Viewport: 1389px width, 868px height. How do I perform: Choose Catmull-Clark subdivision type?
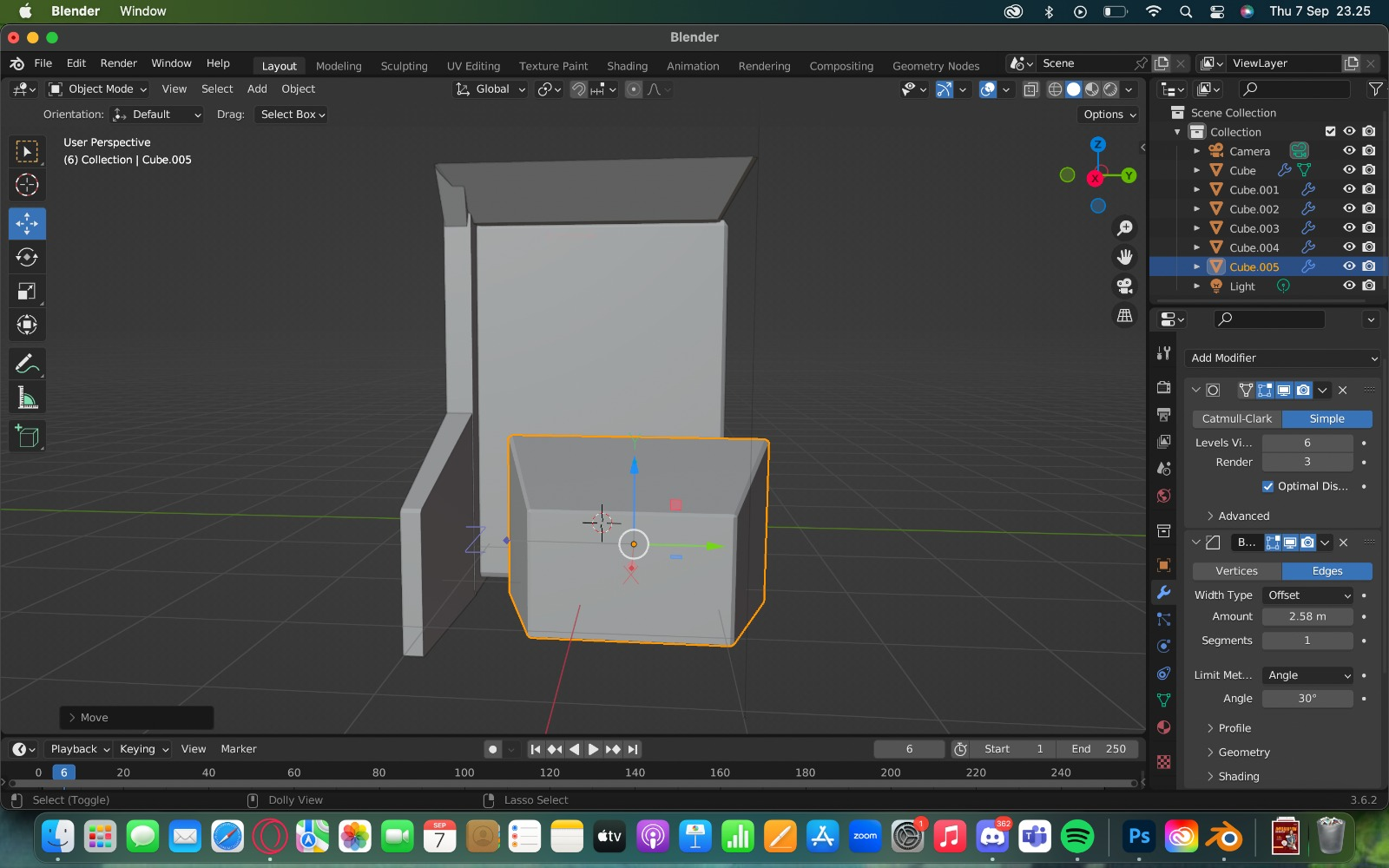point(1237,418)
